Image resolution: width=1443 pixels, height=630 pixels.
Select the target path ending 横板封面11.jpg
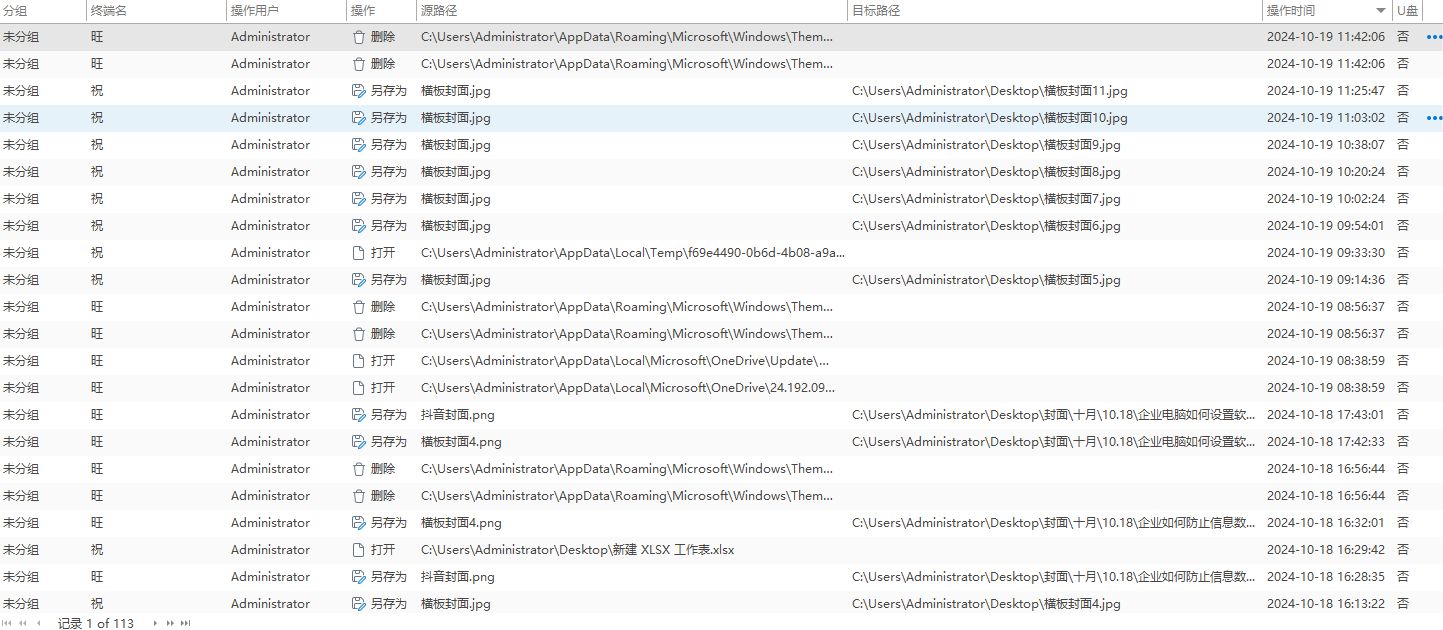click(990, 91)
